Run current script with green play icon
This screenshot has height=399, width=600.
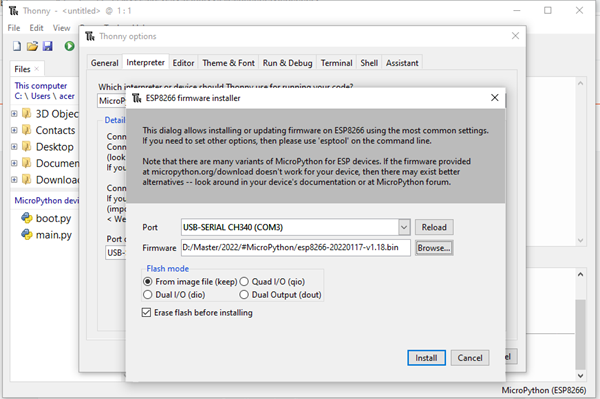pos(69,46)
